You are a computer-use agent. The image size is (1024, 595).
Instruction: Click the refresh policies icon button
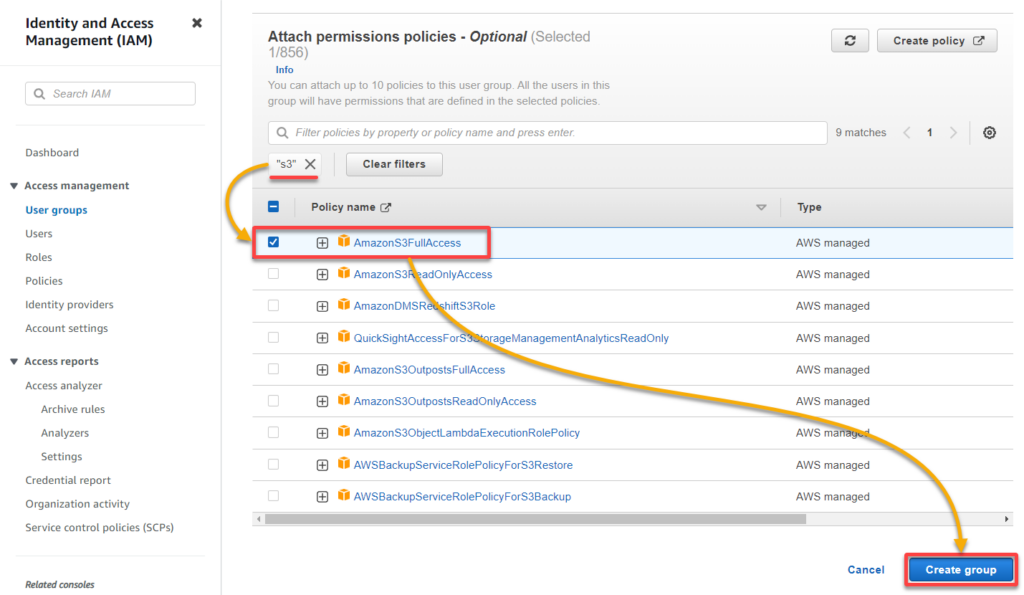(x=850, y=40)
